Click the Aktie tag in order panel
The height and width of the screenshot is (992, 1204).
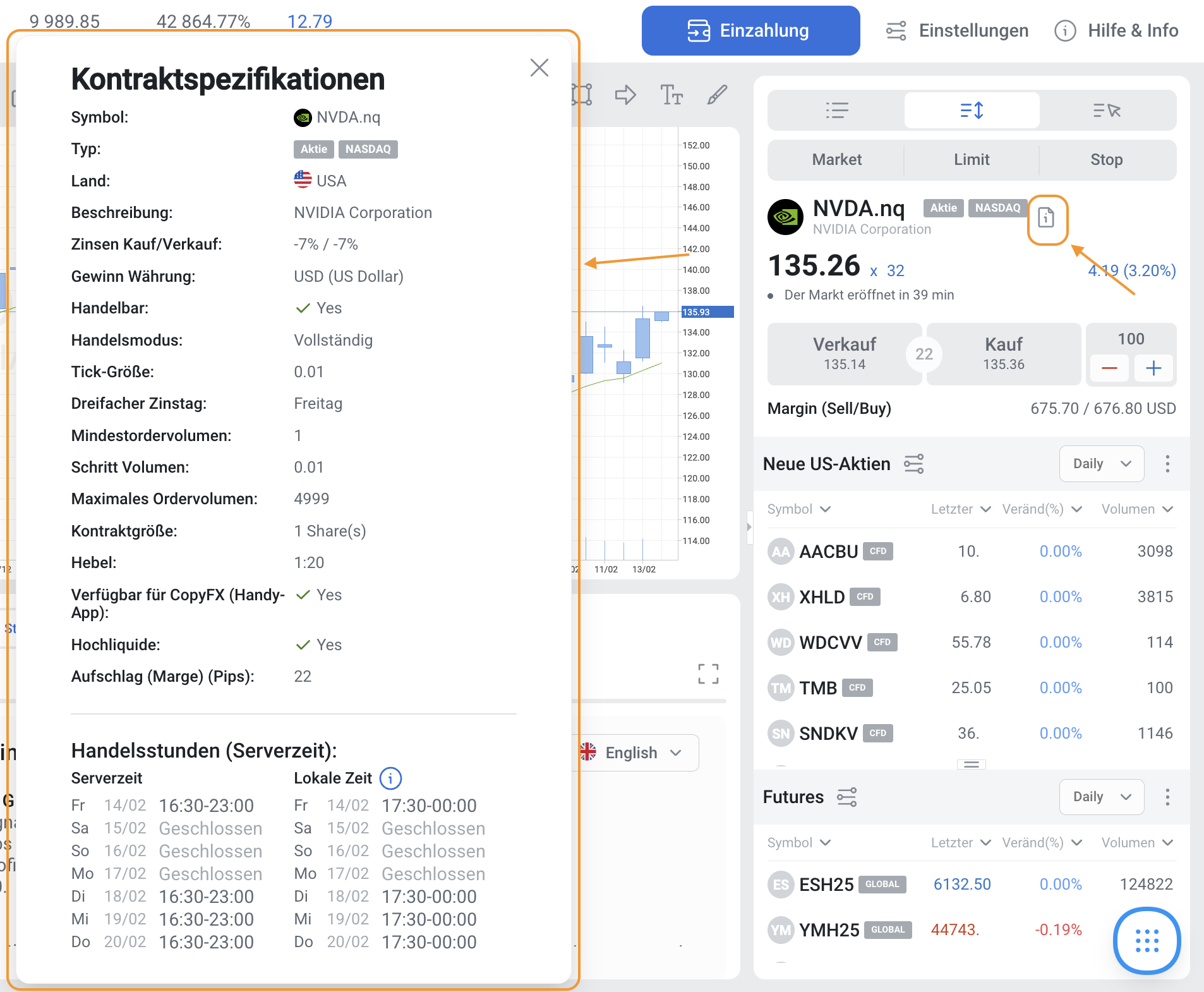click(x=943, y=208)
